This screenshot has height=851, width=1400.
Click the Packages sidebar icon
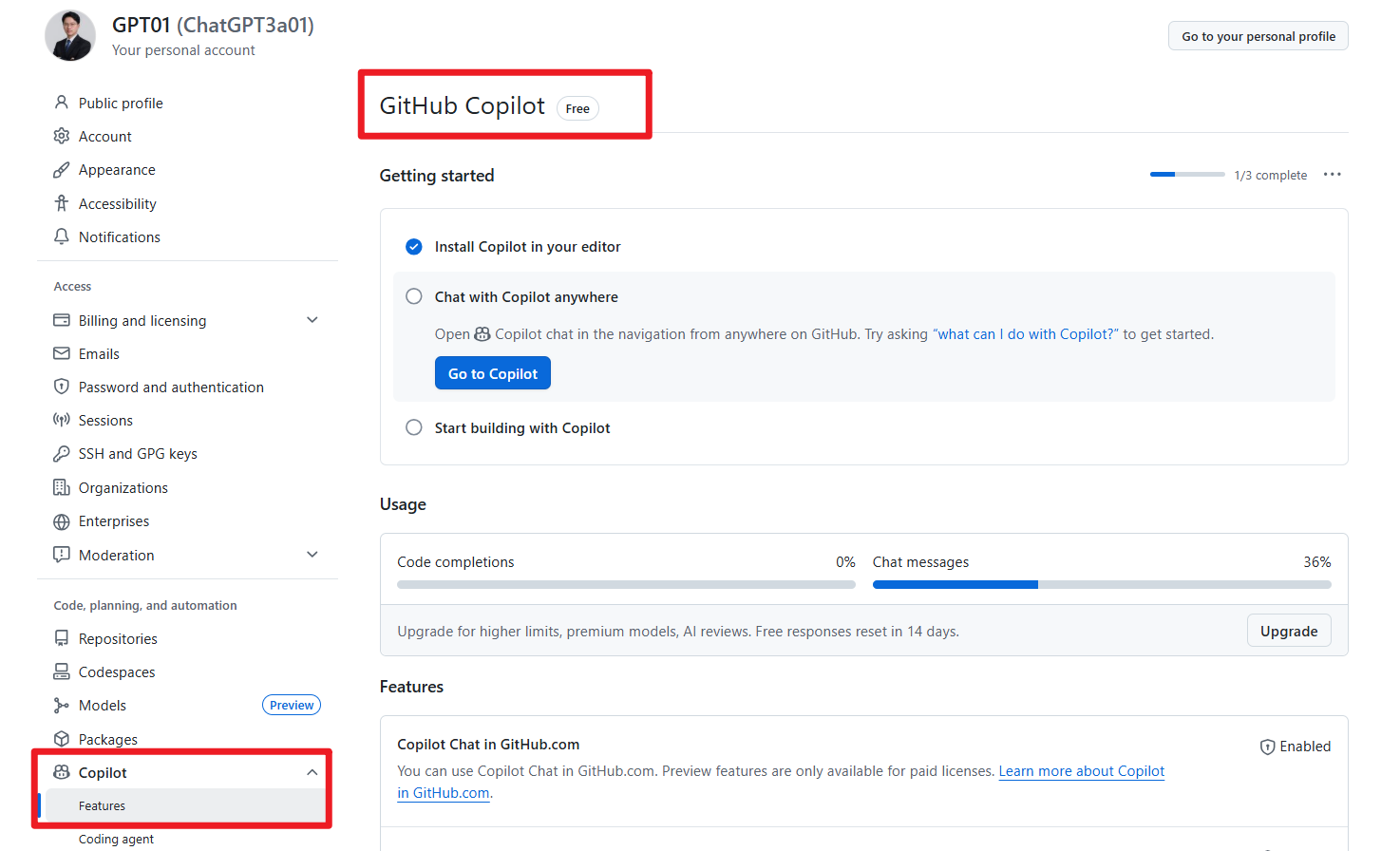point(59,739)
